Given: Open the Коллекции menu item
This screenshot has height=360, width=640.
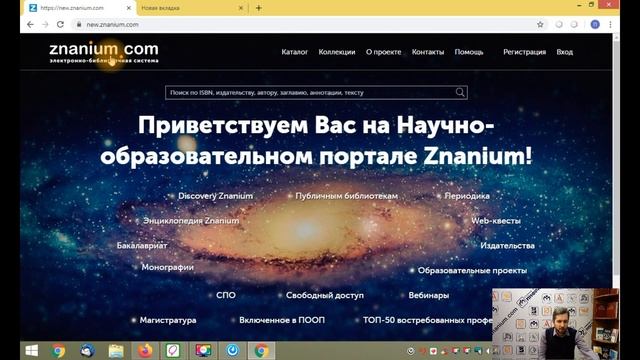Looking at the screenshot, I should point(337,52).
